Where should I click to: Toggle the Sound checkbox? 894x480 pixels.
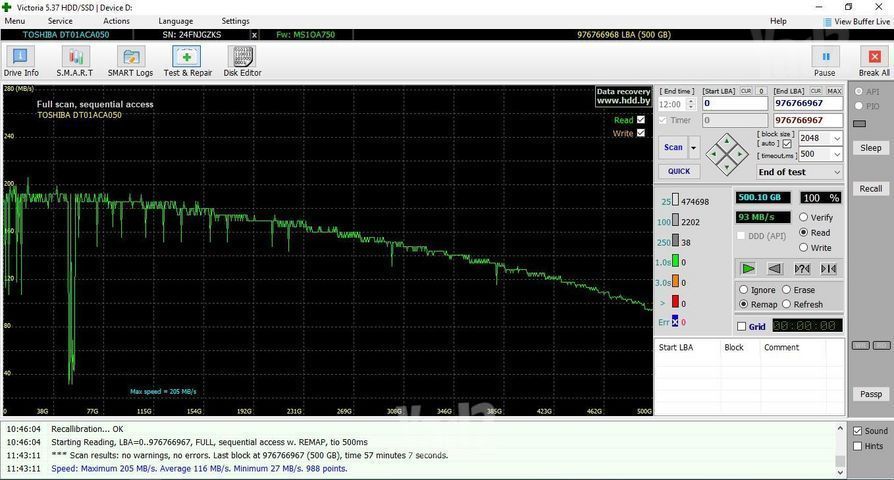click(x=858, y=431)
